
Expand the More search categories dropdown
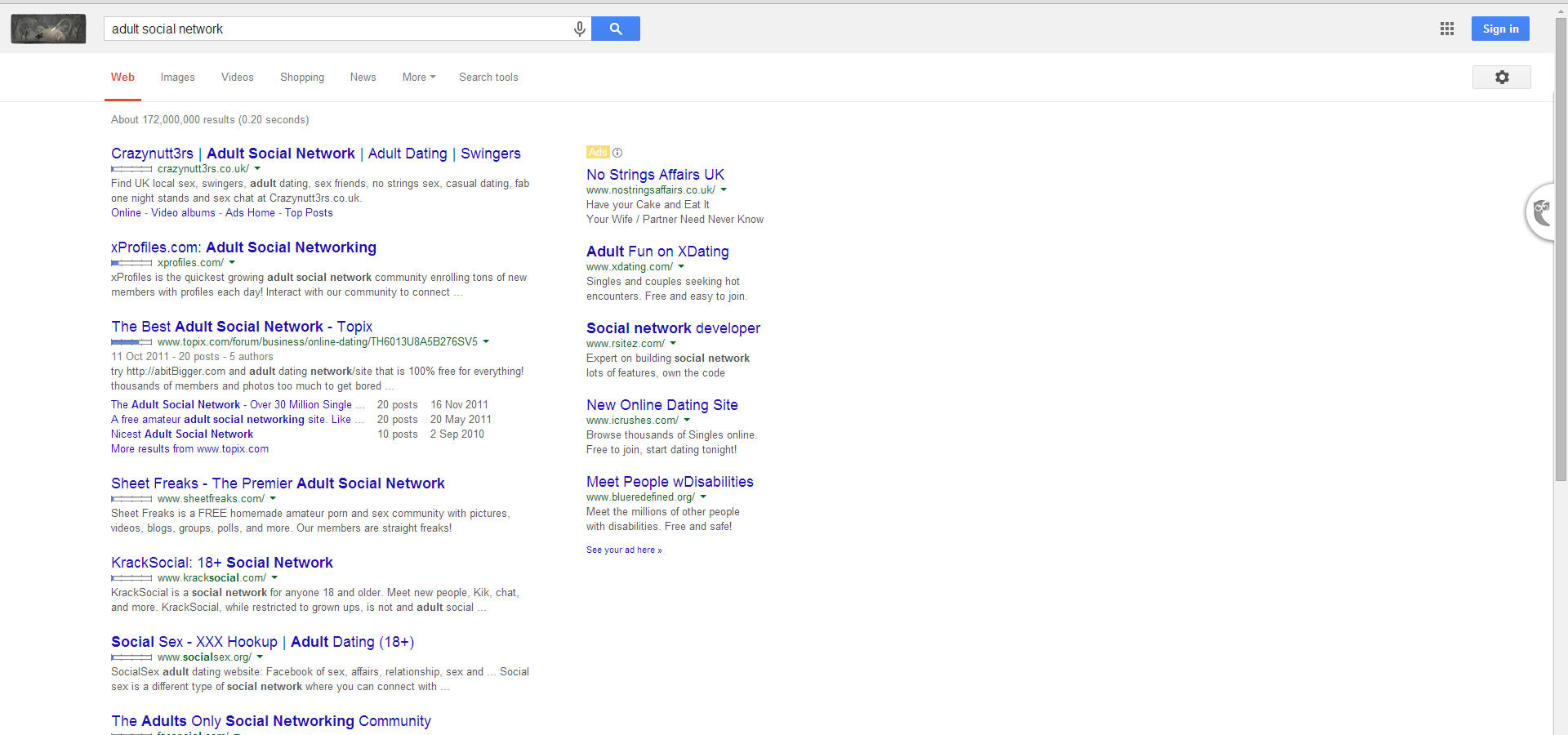(x=419, y=77)
